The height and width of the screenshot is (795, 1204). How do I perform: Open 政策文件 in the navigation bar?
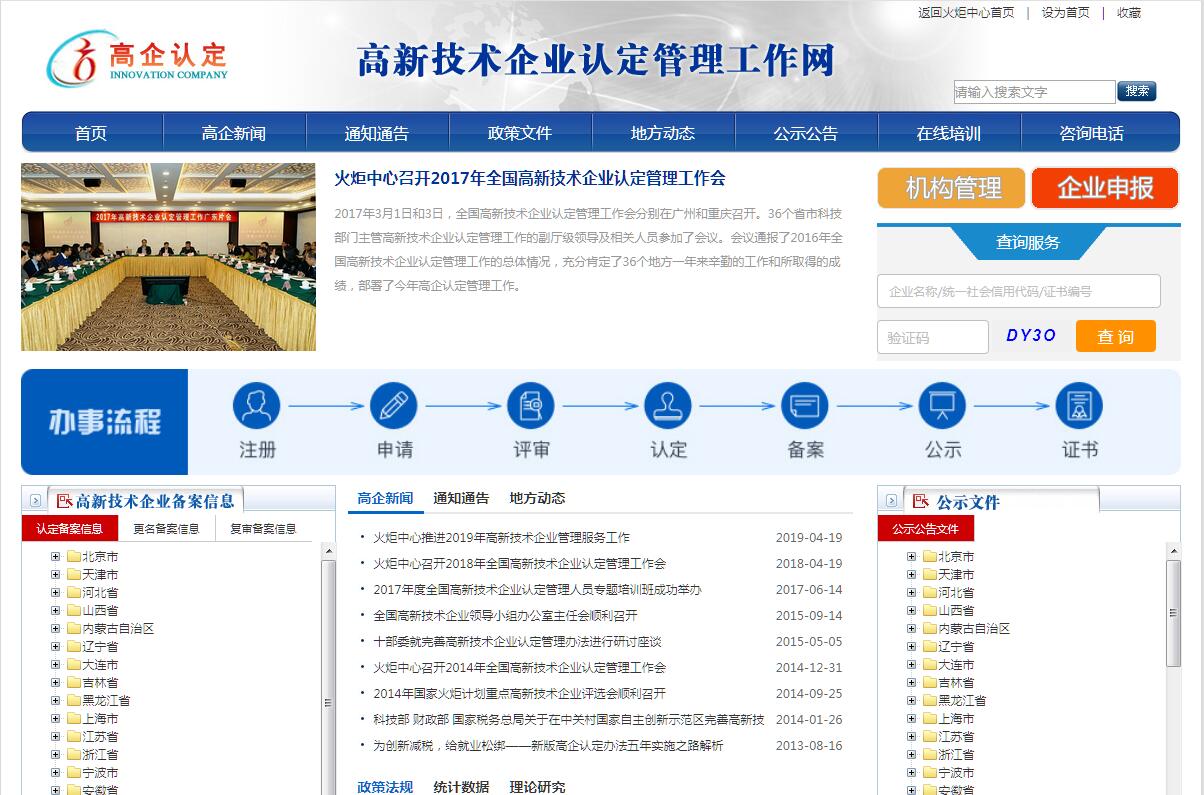520,133
